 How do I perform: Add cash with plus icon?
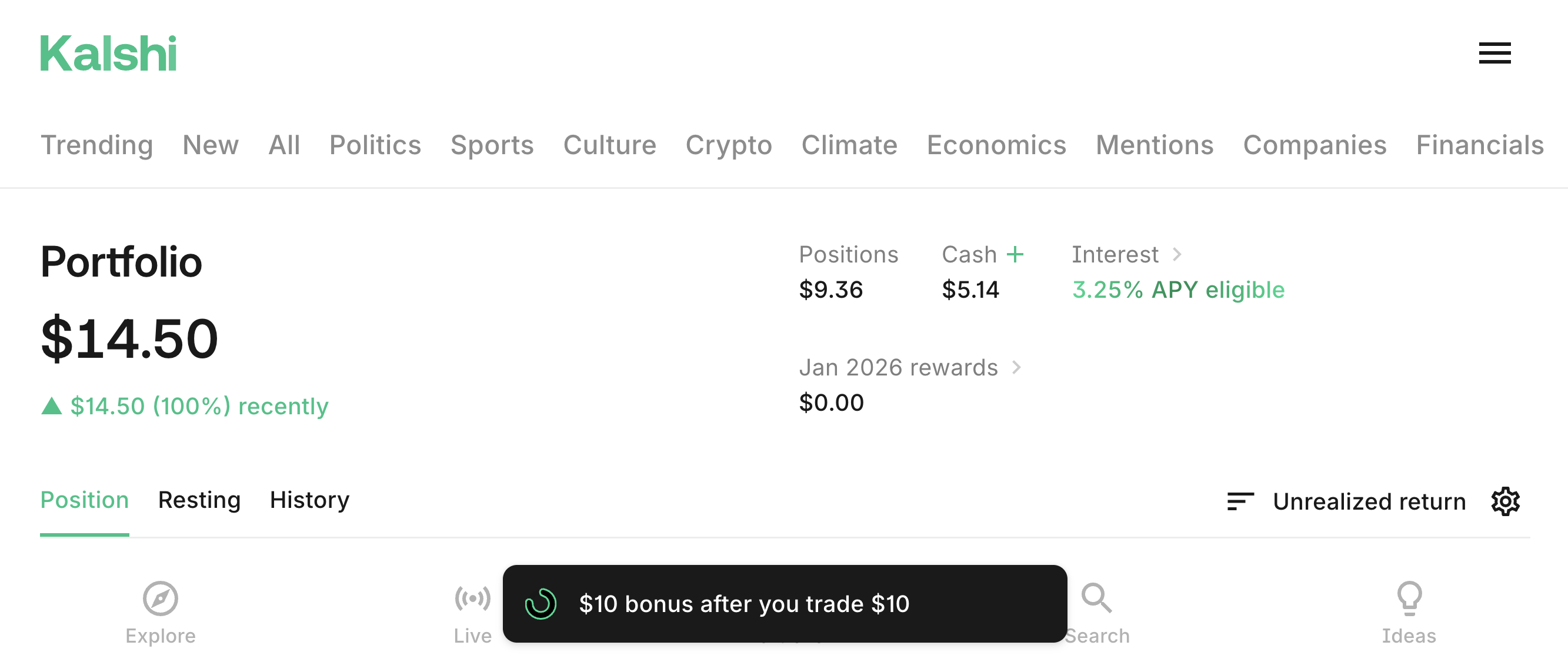pyautogui.click(x=1015, y=254)
